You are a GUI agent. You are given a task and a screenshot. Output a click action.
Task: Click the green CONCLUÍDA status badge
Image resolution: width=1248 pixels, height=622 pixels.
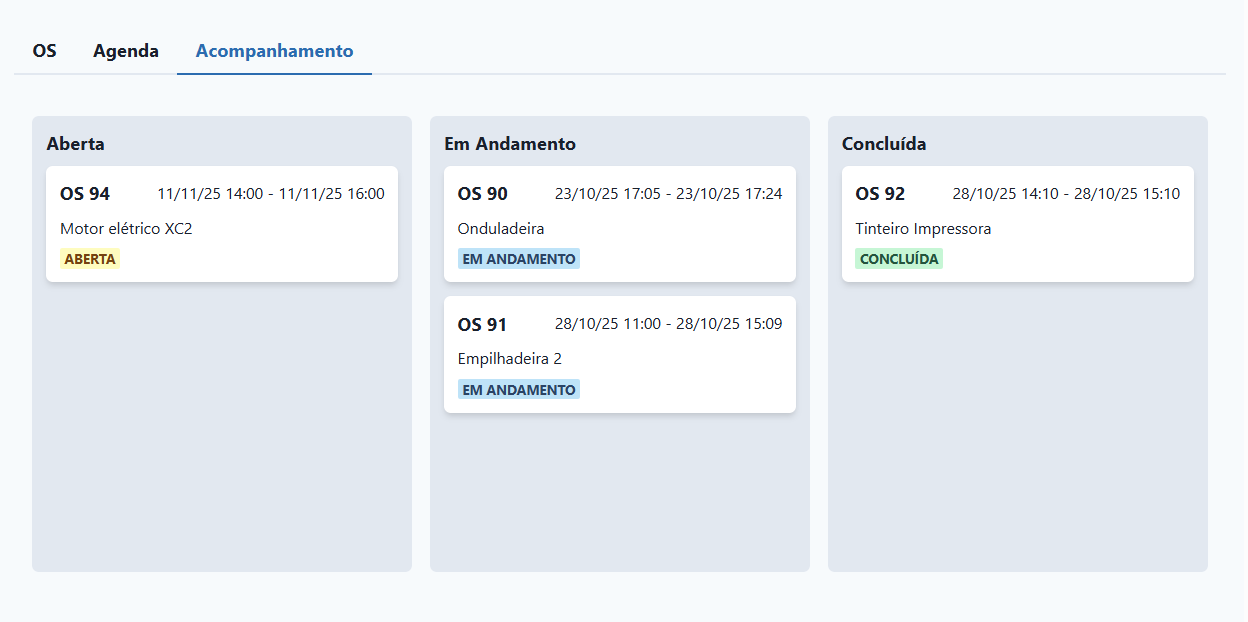(899, 259)
